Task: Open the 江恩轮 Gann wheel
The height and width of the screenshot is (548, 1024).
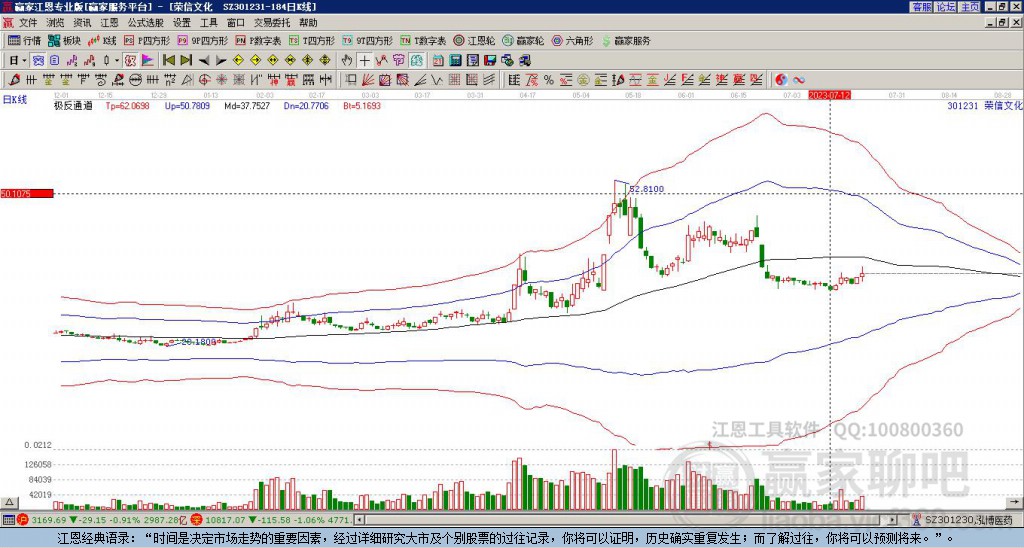Action: pyautogui.click(x=475, y=40)
